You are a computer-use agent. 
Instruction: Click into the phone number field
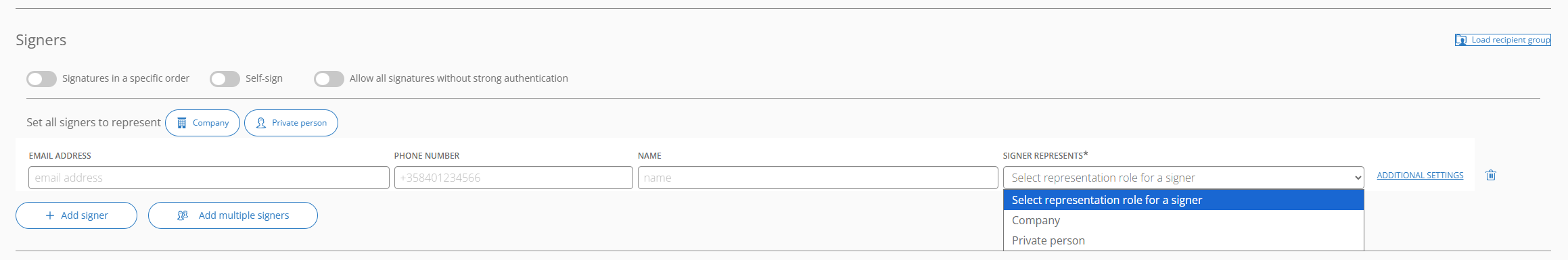pos(513,178)
